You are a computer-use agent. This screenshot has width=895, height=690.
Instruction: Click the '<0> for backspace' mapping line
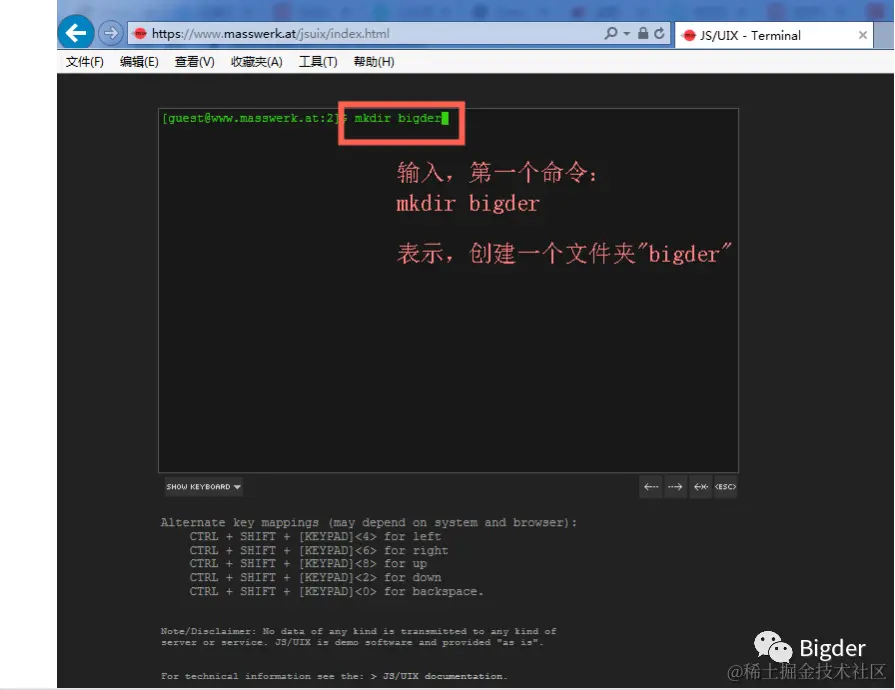point(336,592)
